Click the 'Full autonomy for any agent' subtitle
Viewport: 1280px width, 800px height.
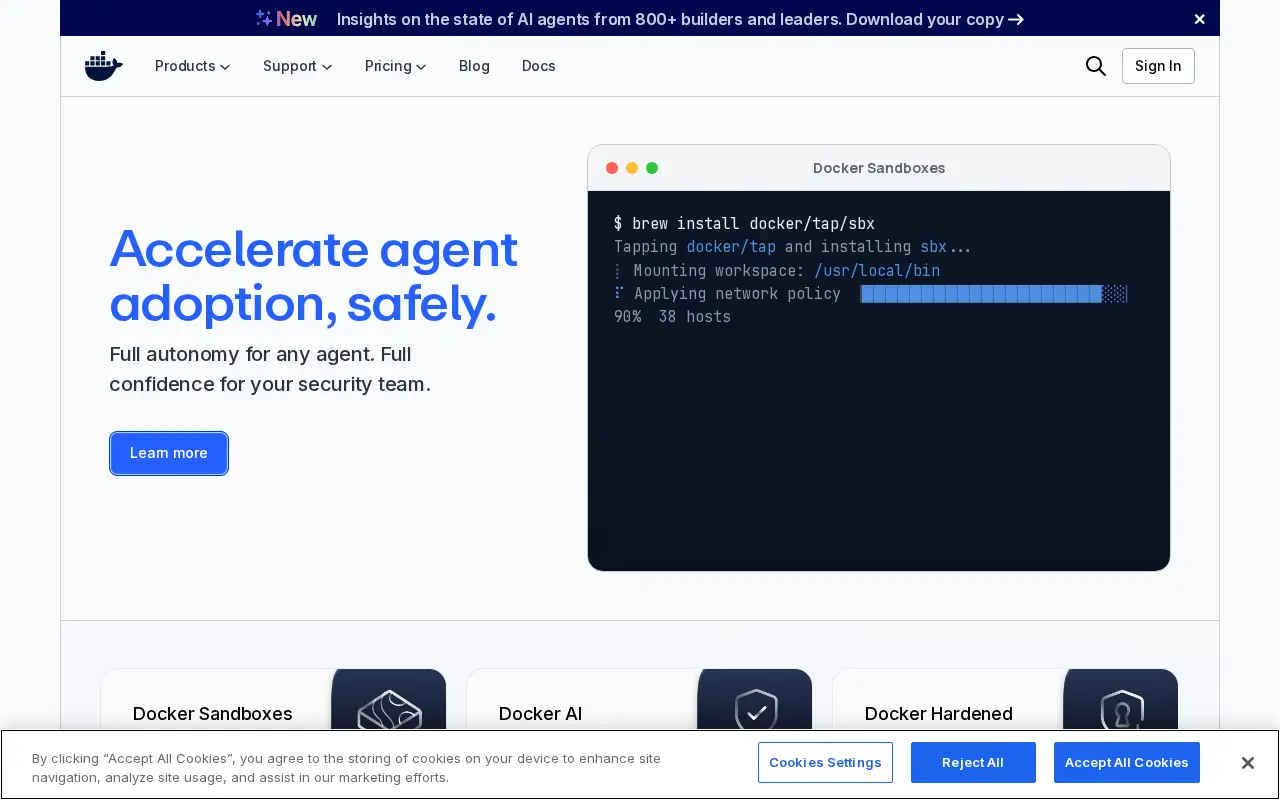tap(270, 369)
